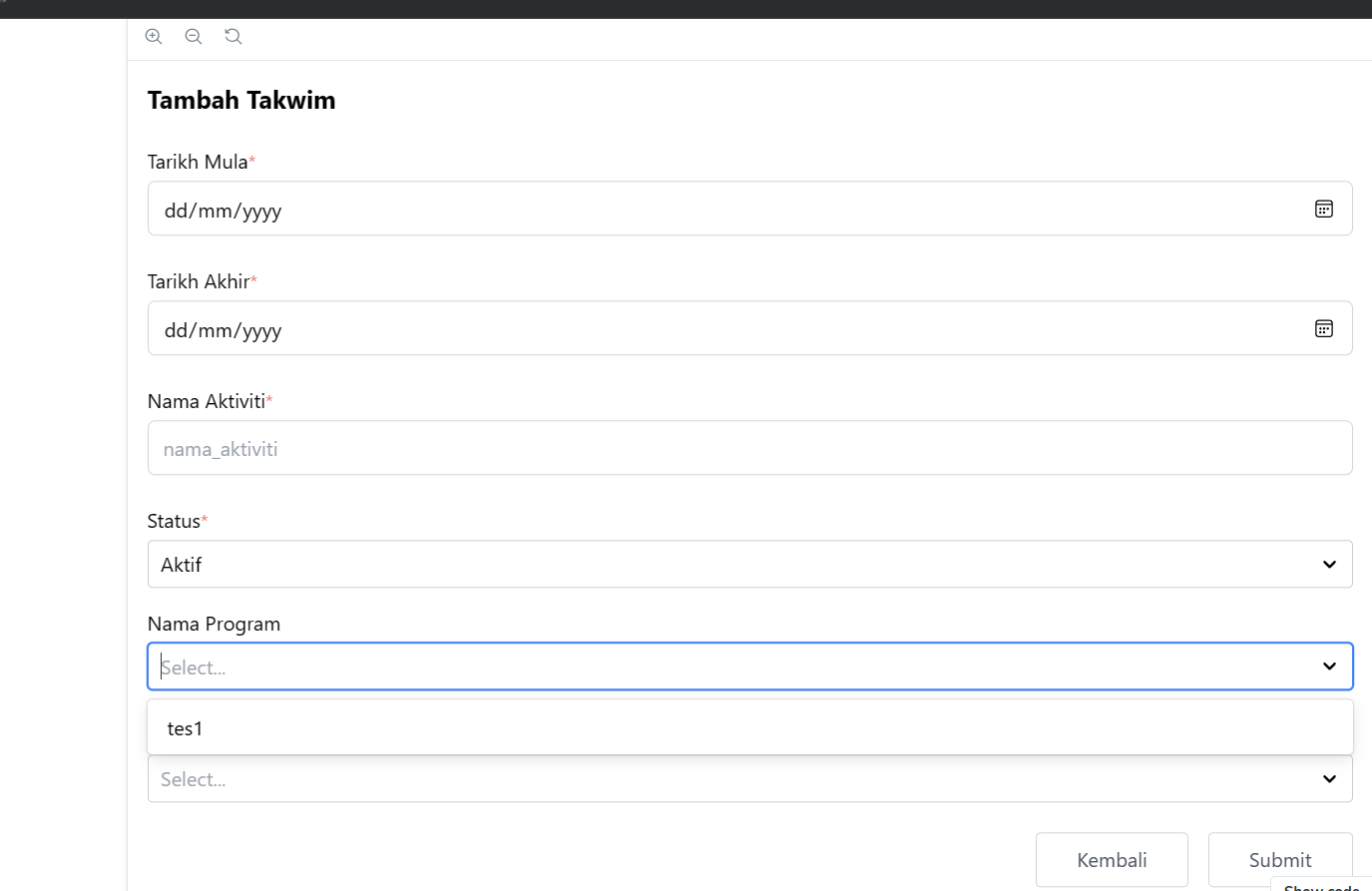1372x891 pixels.
Task: Click the zoom out magnifier icon
Action: [x=194, y=37]
